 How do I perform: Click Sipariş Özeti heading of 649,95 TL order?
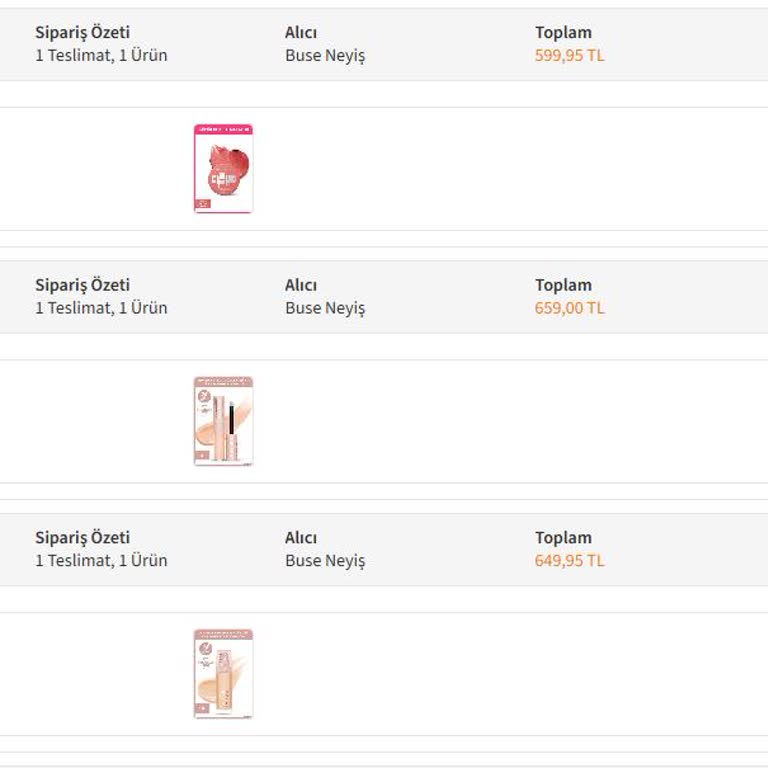pyautogui.click(x=82, y=538)
